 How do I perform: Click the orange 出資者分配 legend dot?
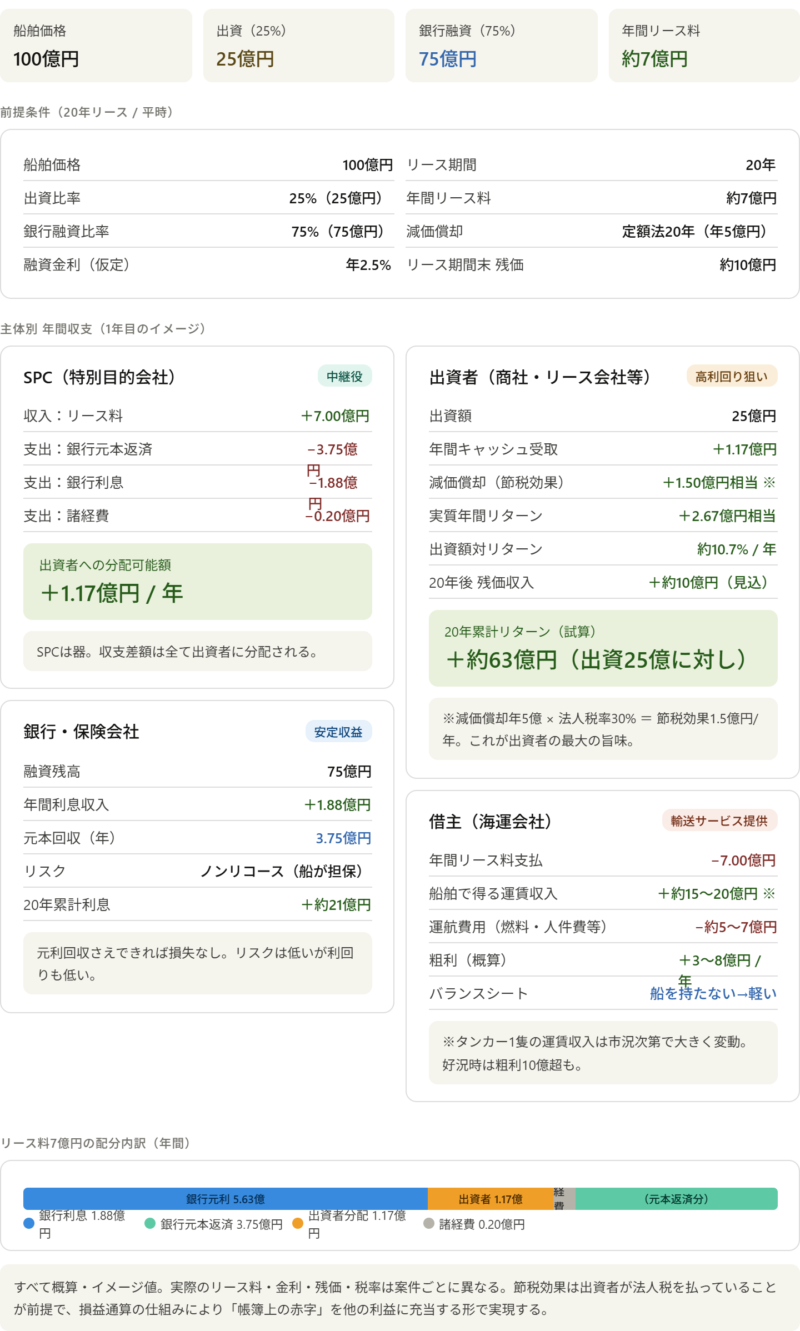298,1223
